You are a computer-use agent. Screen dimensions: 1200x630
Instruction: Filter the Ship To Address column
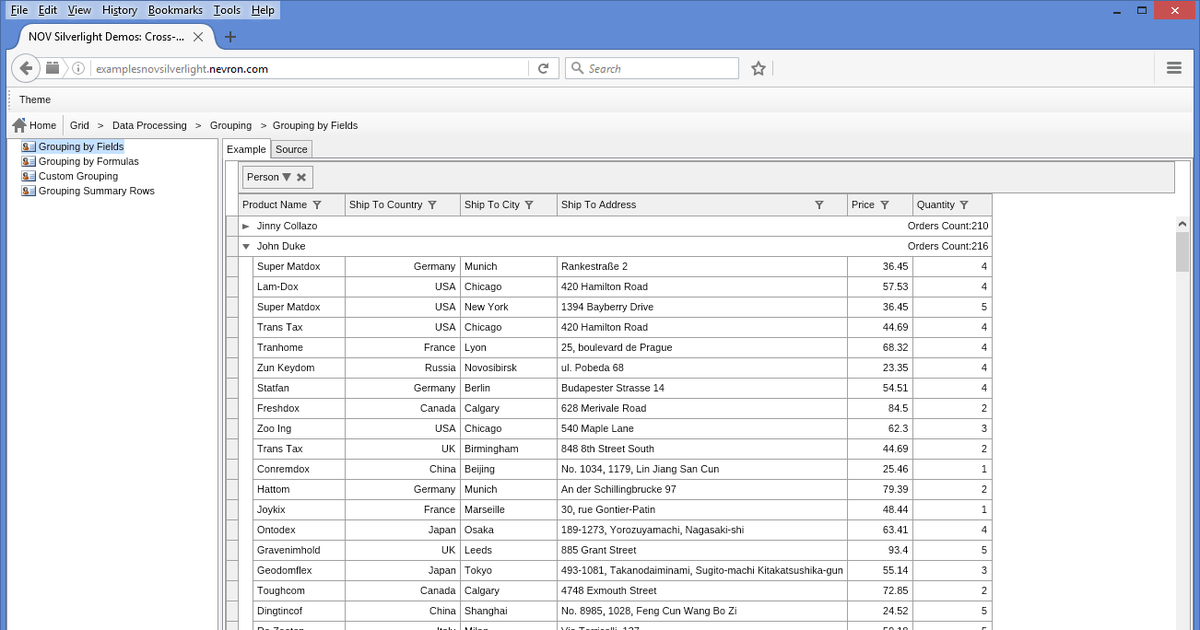coord(817,205)
